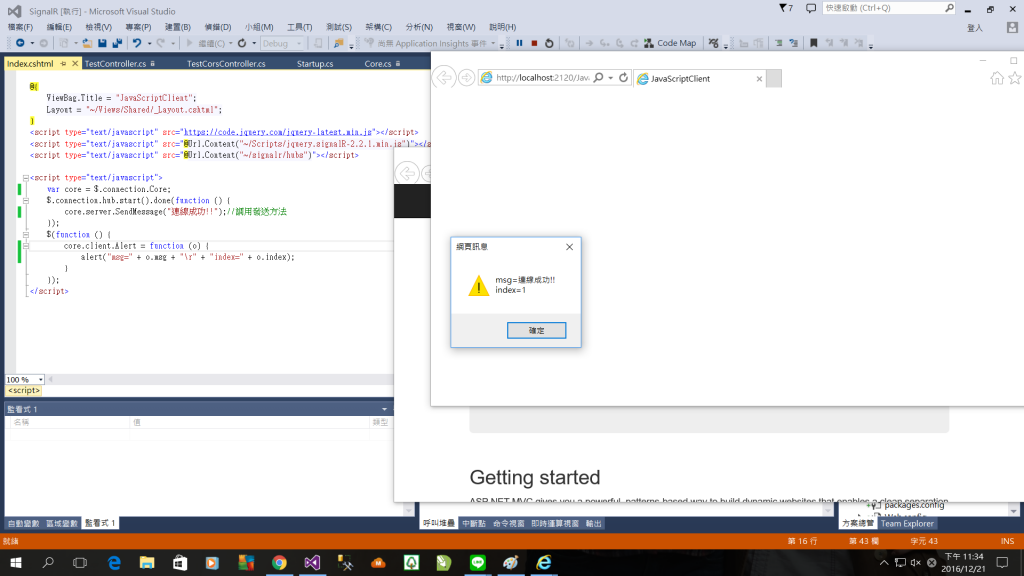Click the IE Home icon

(x=997, y=78)
